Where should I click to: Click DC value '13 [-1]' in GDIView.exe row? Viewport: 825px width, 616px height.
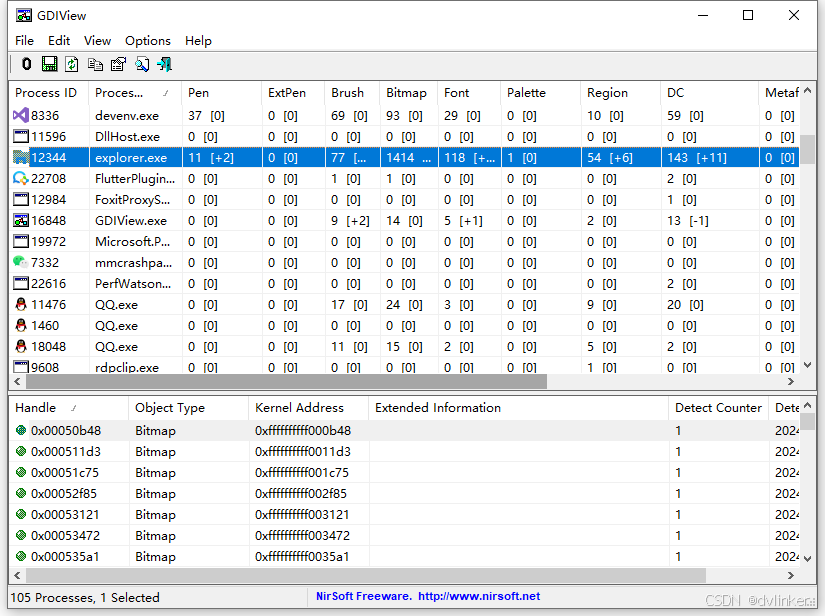pyautogui.click(x=688, y=221)
